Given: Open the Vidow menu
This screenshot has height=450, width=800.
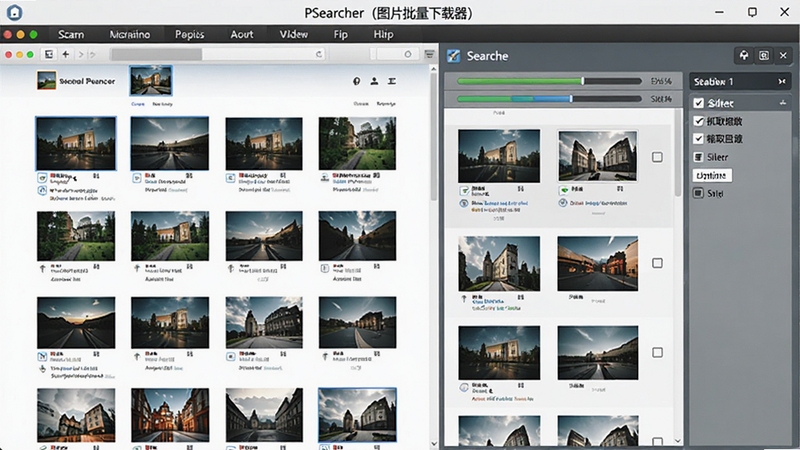Looking at the screenshot, I should pyautogui.click(x=293, y=34).
